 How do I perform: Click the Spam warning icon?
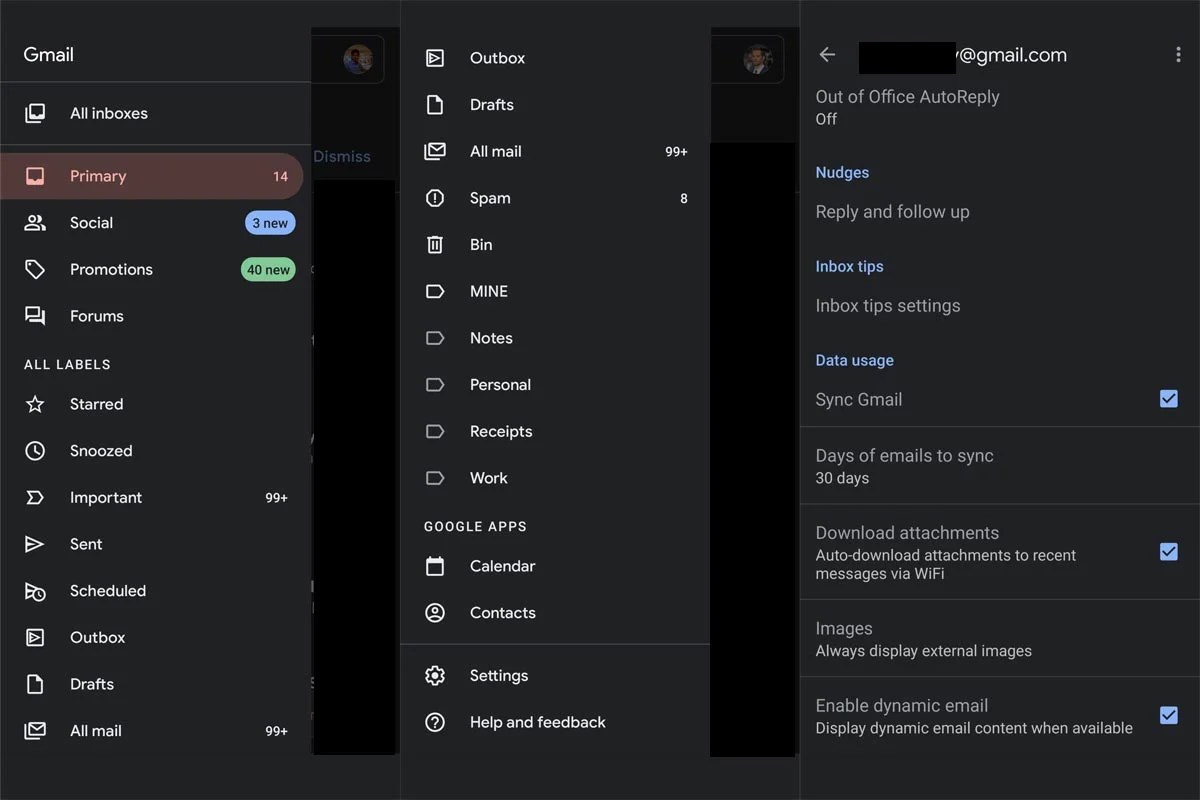point(435,198)
